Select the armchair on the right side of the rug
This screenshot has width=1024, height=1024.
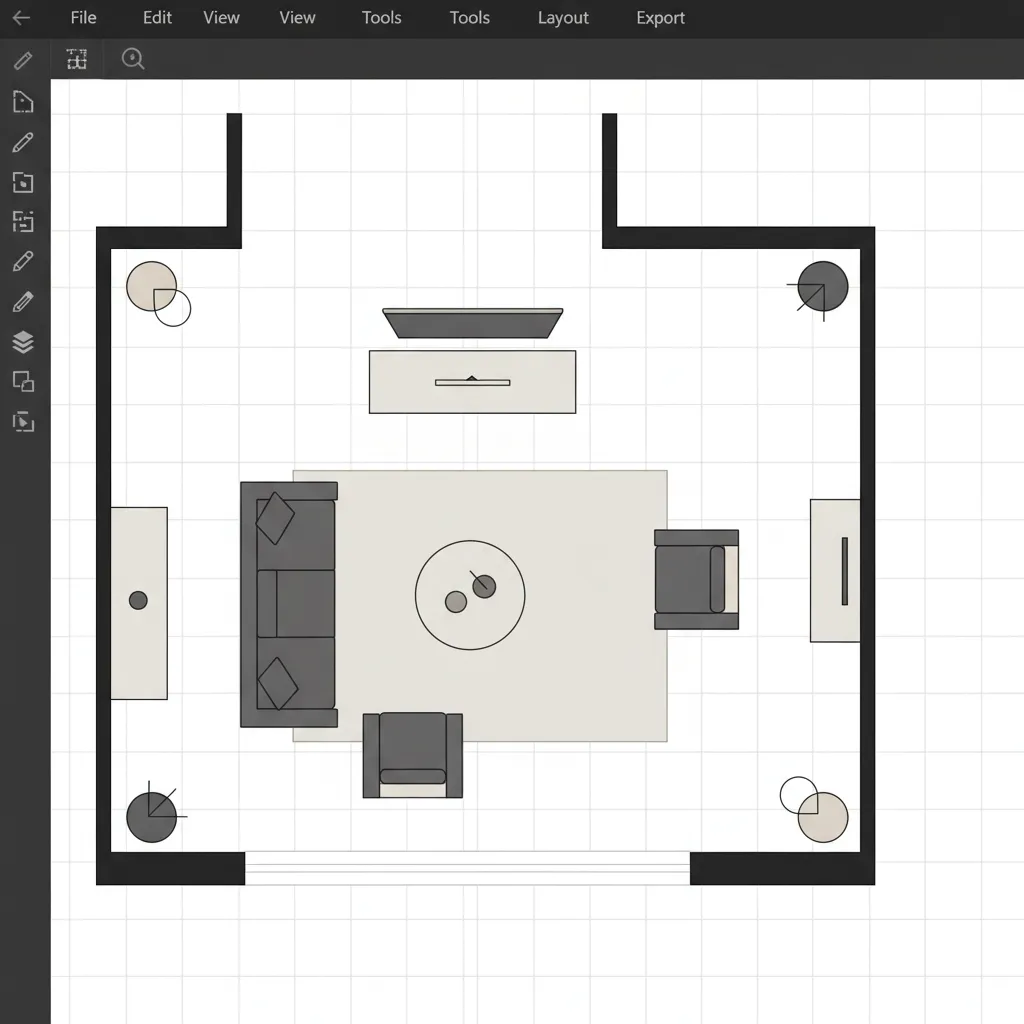point(696,579)
